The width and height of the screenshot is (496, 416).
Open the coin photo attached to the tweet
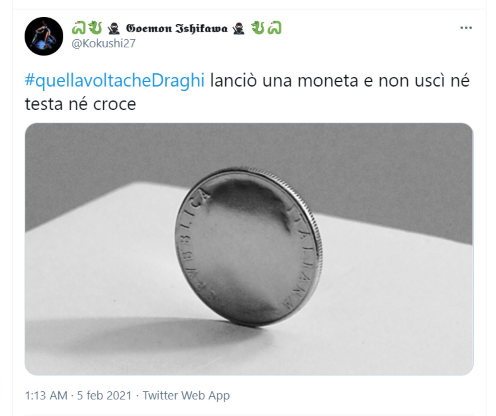click(x=249, y=249)
